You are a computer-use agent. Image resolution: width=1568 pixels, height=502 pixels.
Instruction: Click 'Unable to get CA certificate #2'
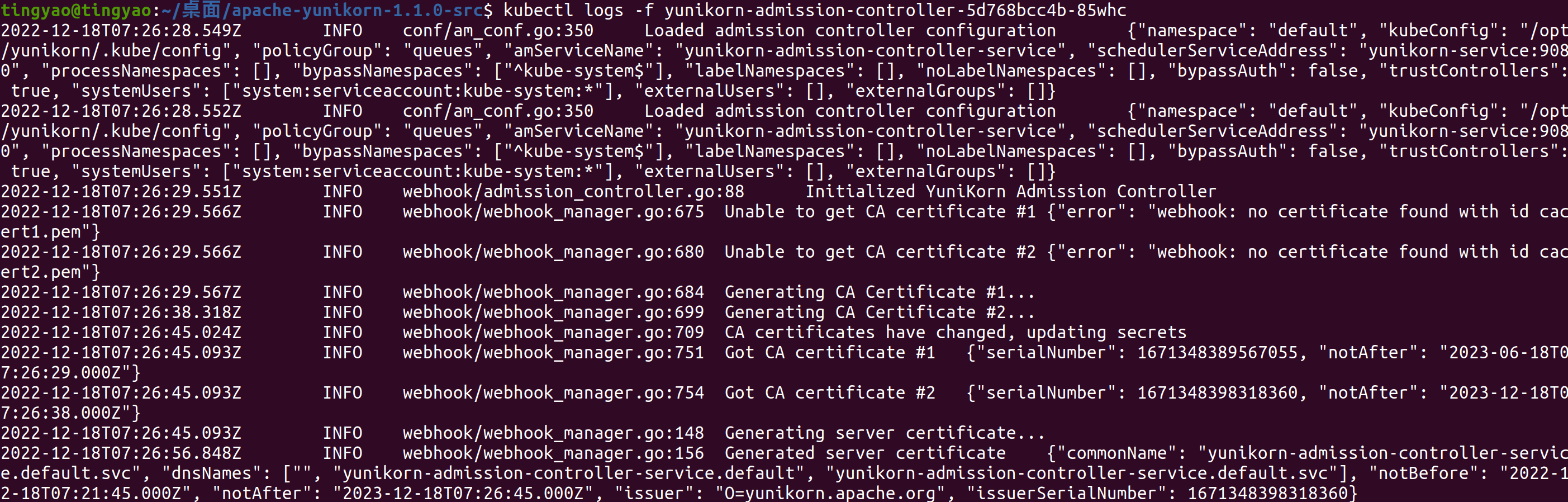(x=880, y=252)
